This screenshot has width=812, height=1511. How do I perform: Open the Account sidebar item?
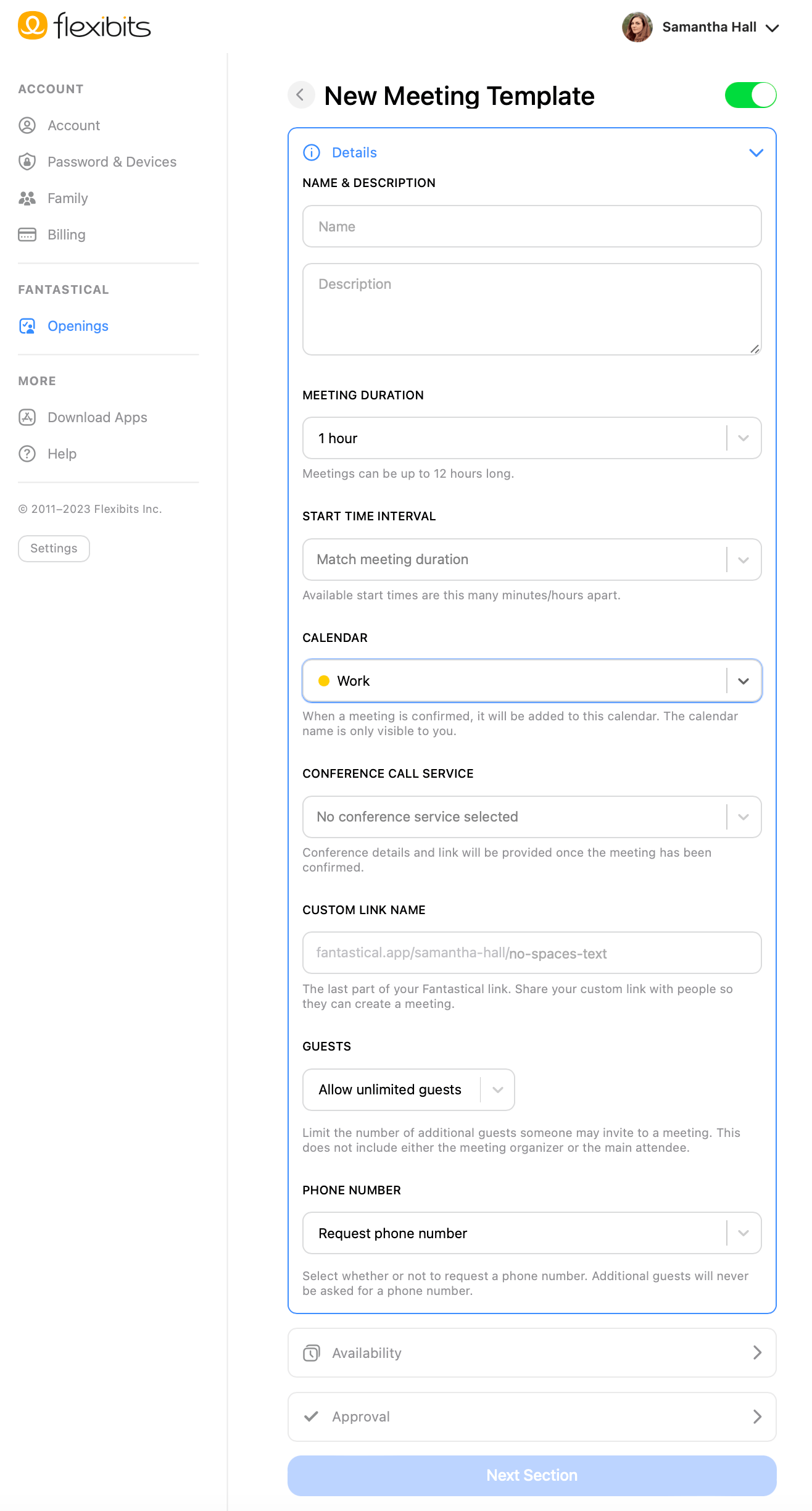(73, 125)
